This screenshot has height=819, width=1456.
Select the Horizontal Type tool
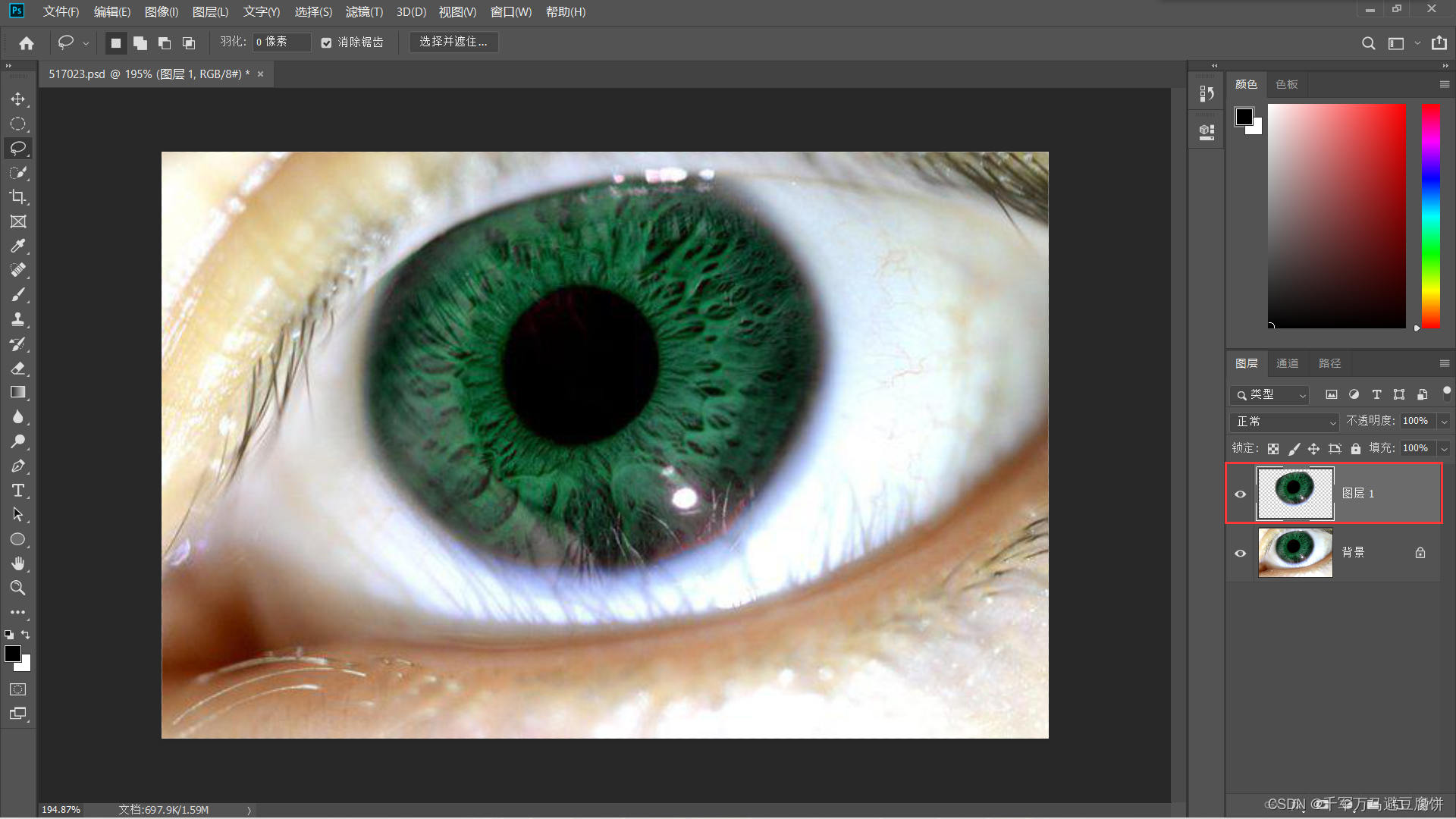pyautogui.click(x=18, y=491)
